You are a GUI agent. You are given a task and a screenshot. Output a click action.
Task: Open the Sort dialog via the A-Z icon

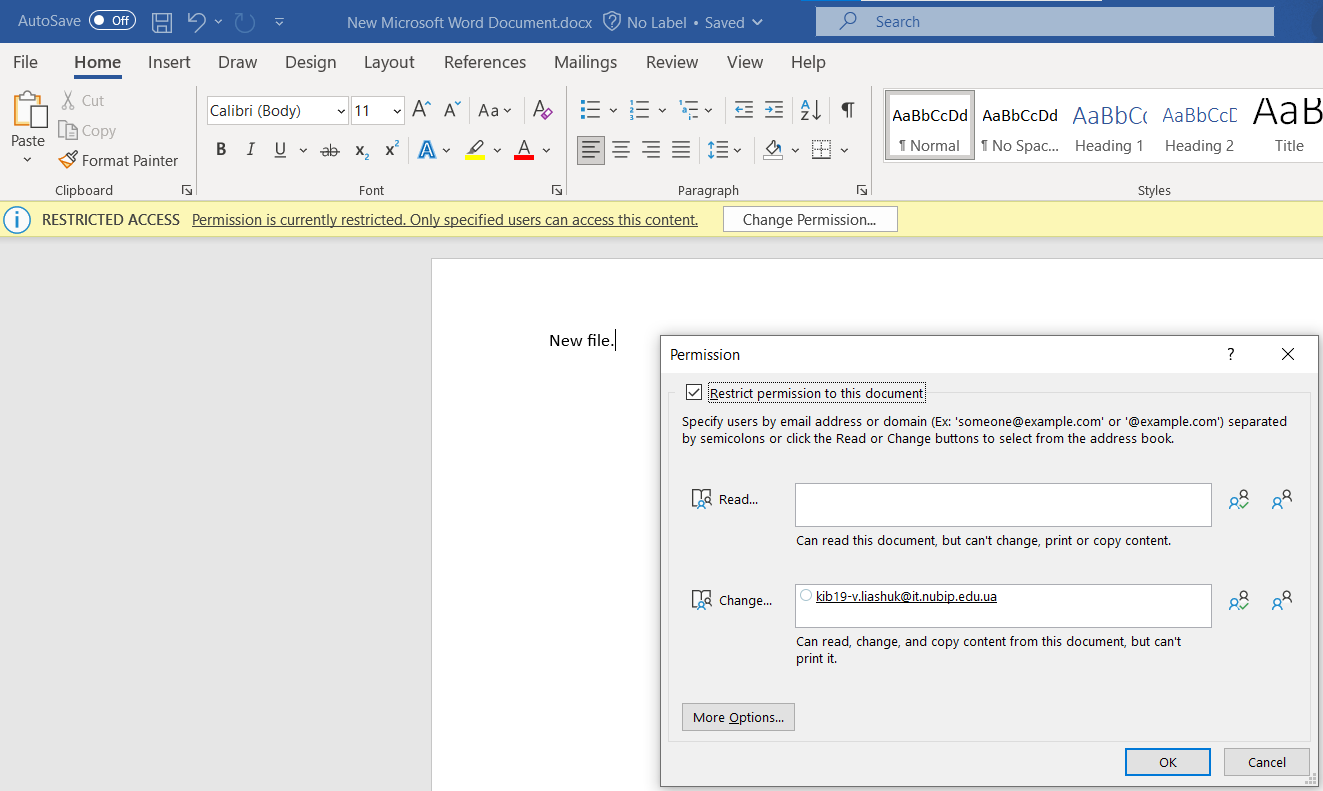coord(809,110)
